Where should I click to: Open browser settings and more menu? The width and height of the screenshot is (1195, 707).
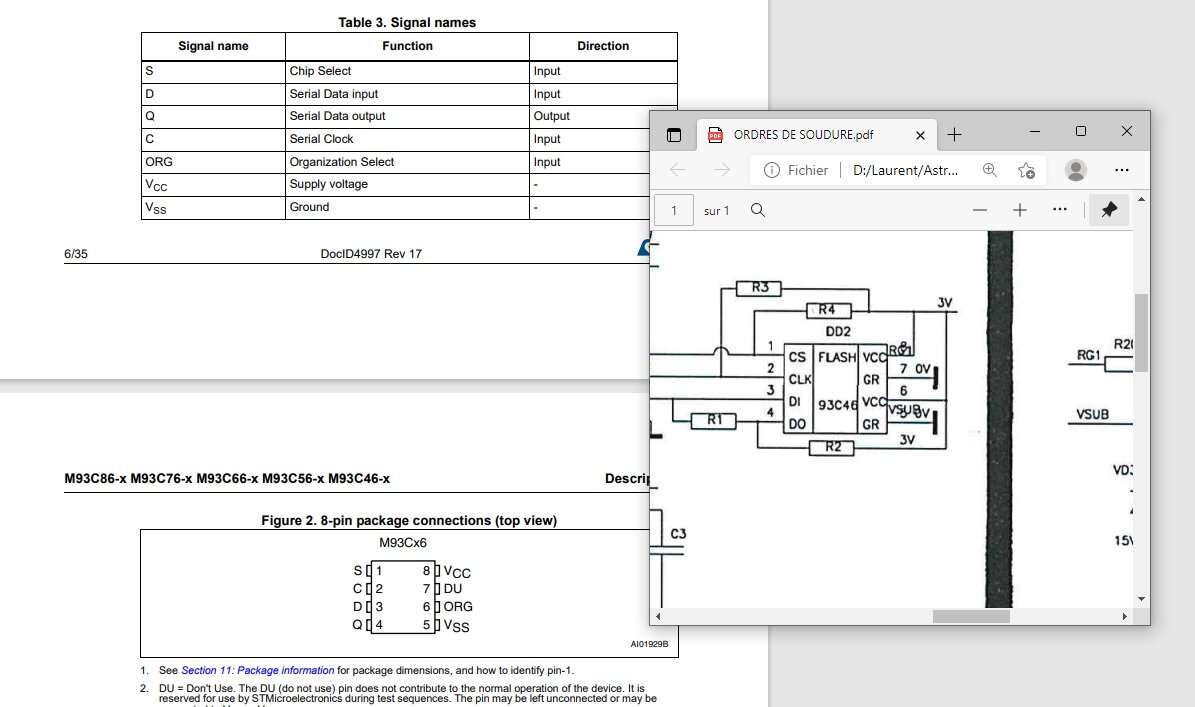tap(1121, 170)
